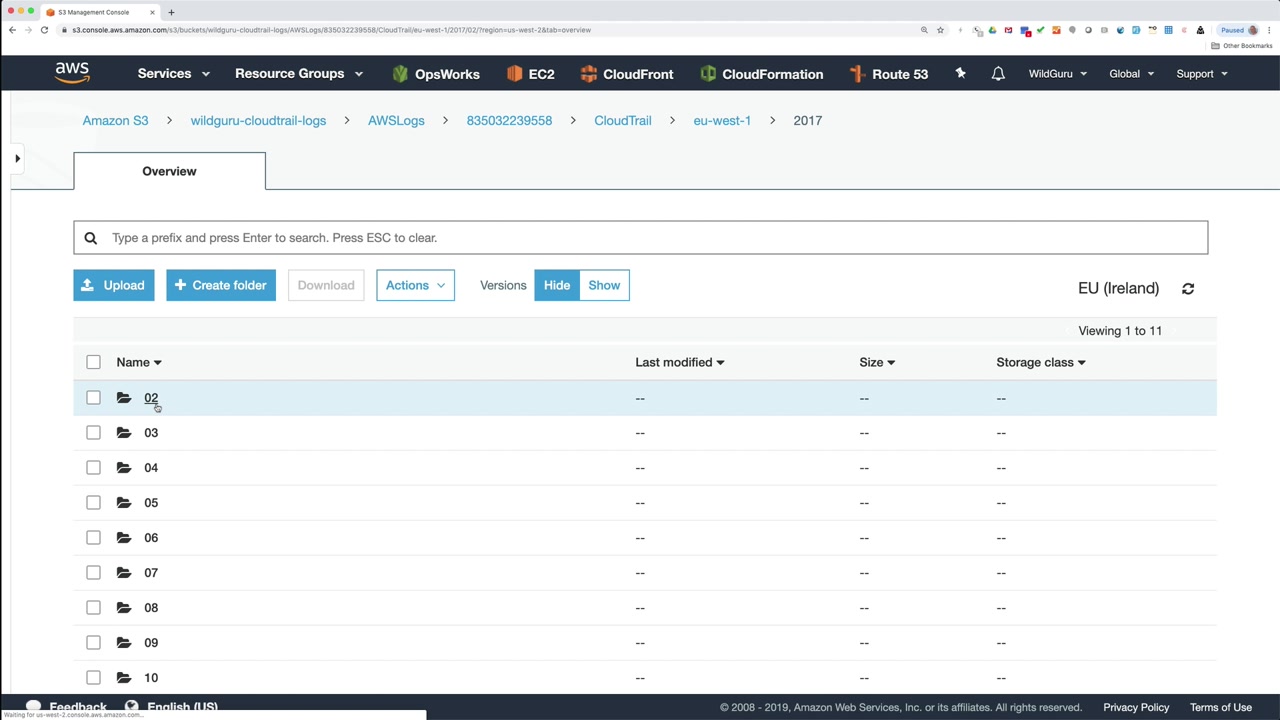Click the folder icon for 08
Image resolution: width=1280 pixels, height=720 pixels.
tap(124, 608)
